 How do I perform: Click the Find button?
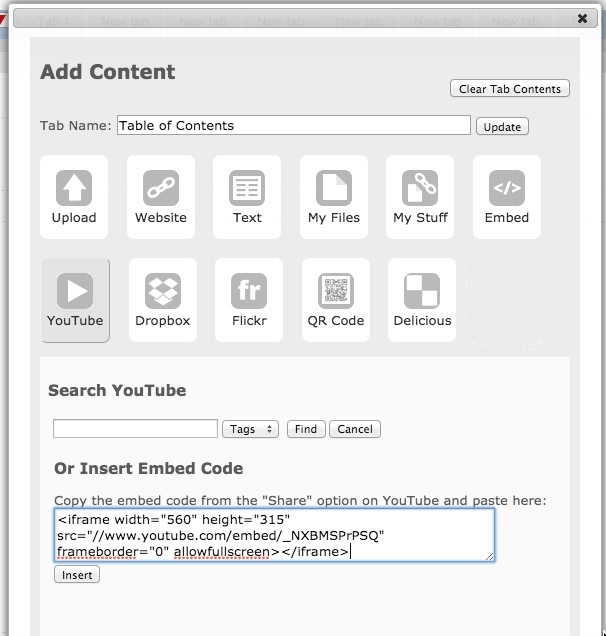pyautogui.click(x=306, y=429)
